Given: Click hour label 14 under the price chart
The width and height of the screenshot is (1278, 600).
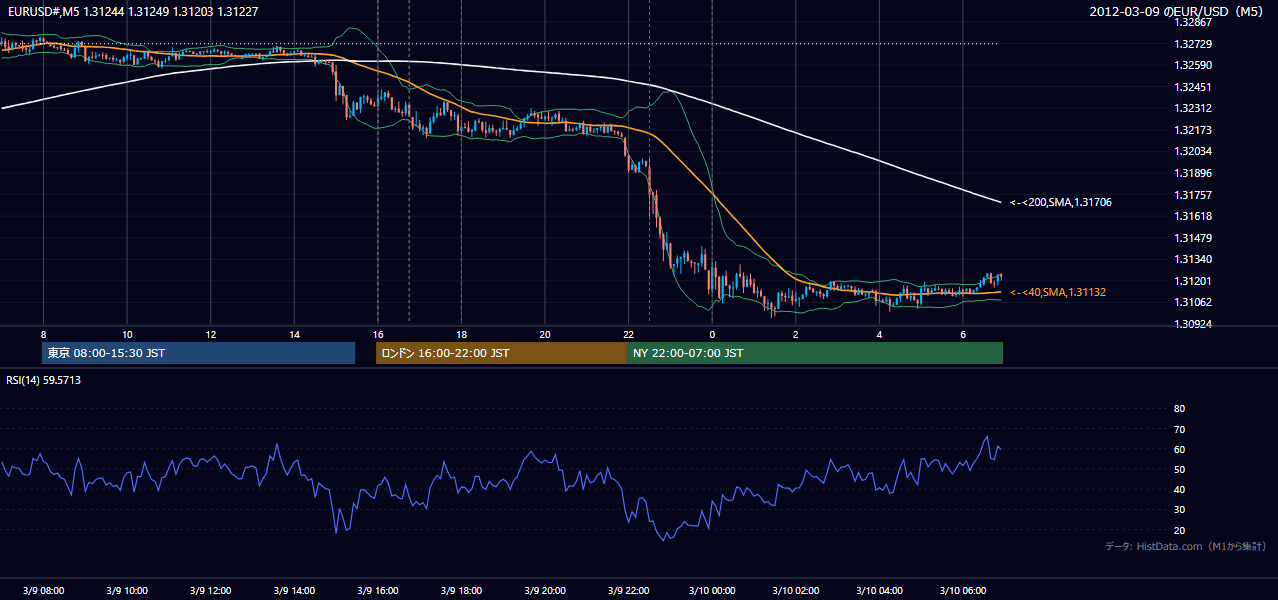Looking at the screenshot, I should [x=294, y=333].
